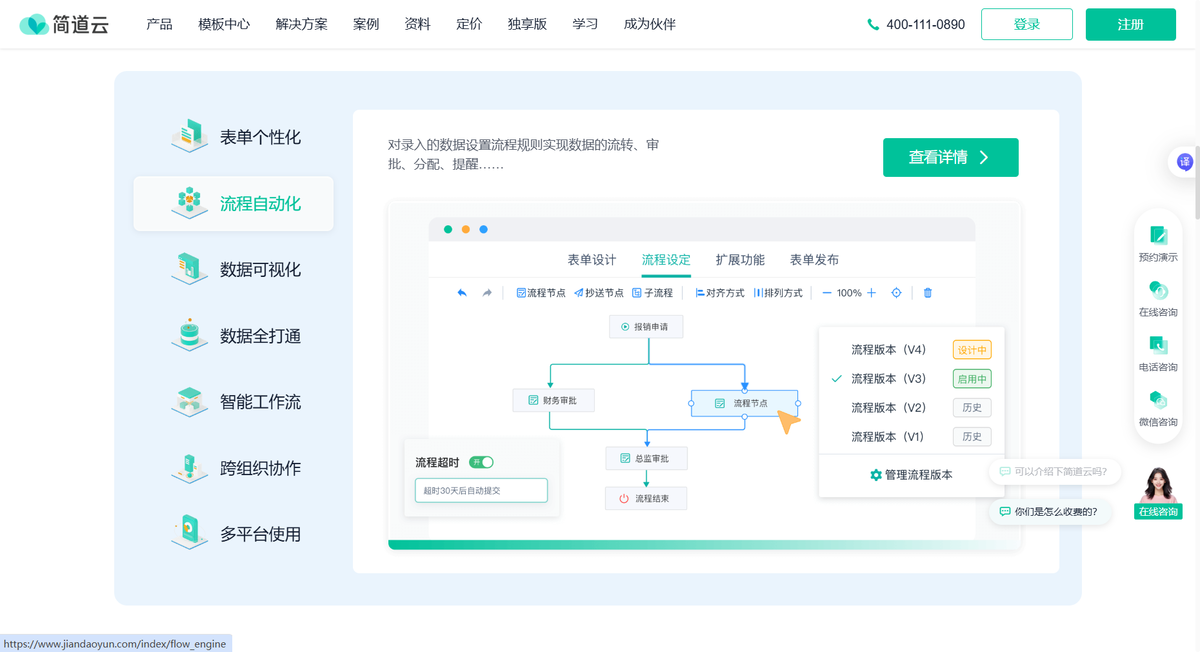Click the undo arrow in the flow editor
Viewport: 1200px width, 652px height.
460,292
